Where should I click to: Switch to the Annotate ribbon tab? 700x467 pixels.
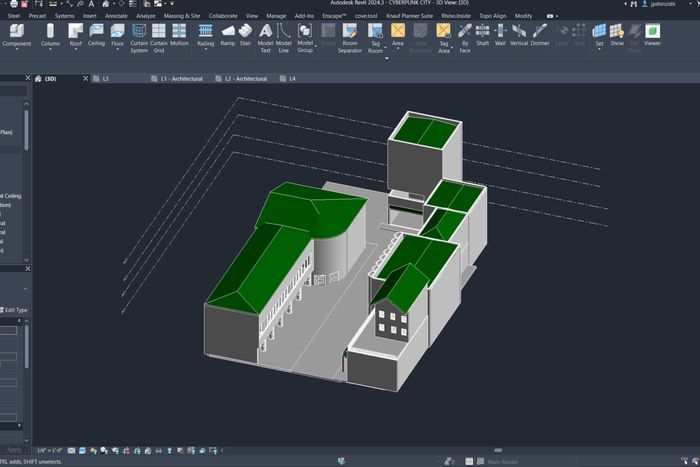coord(116,16)
